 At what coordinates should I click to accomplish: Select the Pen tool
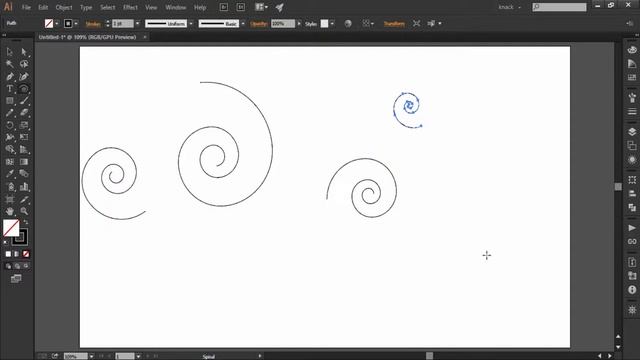coord(9,76)
